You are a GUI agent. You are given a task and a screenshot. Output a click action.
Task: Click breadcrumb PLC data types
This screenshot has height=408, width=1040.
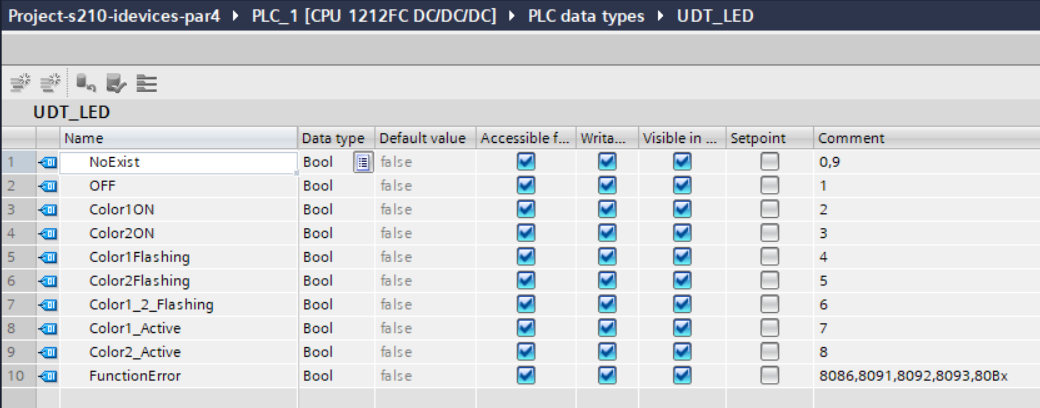(x=586, y=16)
